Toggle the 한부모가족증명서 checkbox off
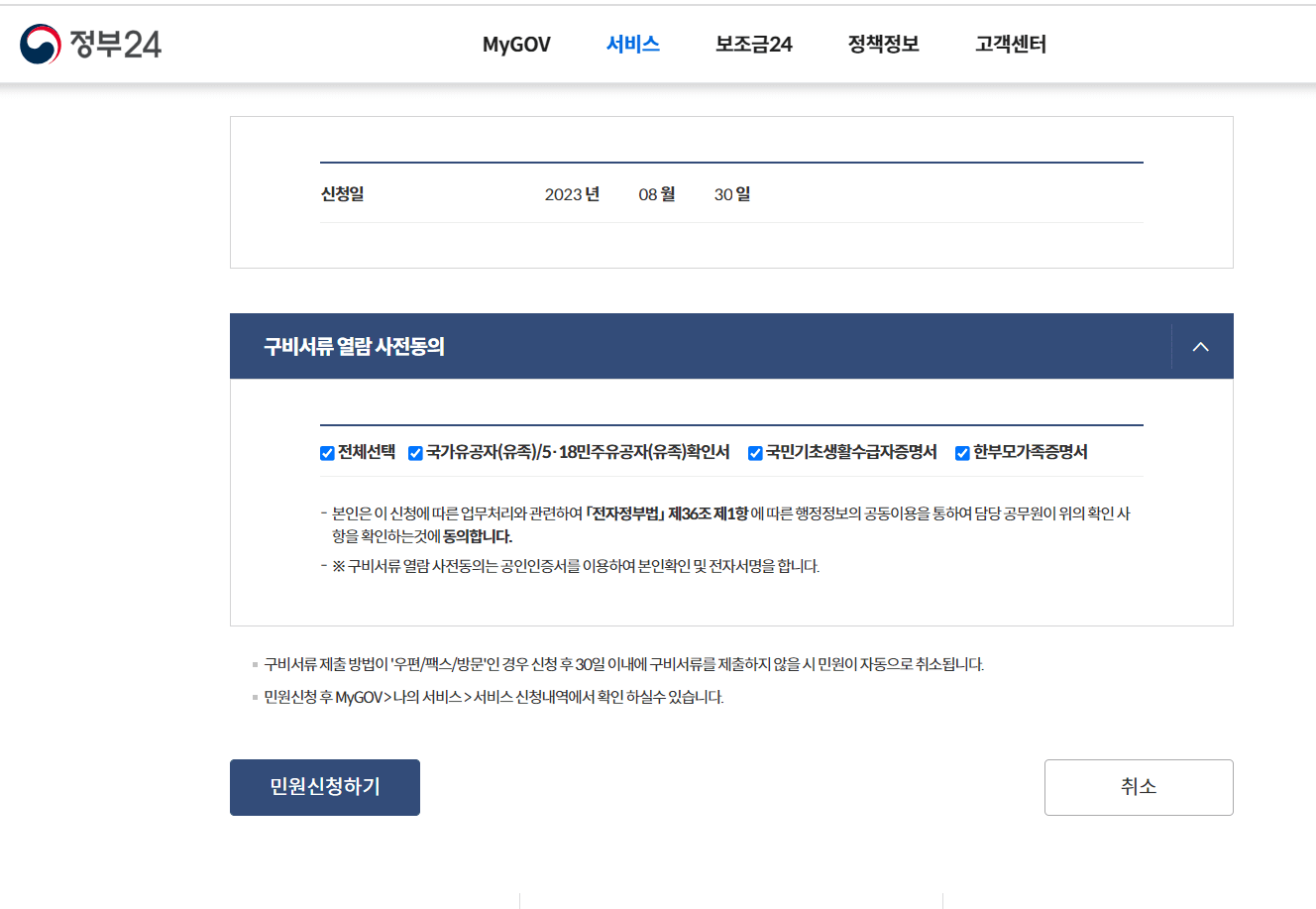1316x909 pixels. point(960,453)
